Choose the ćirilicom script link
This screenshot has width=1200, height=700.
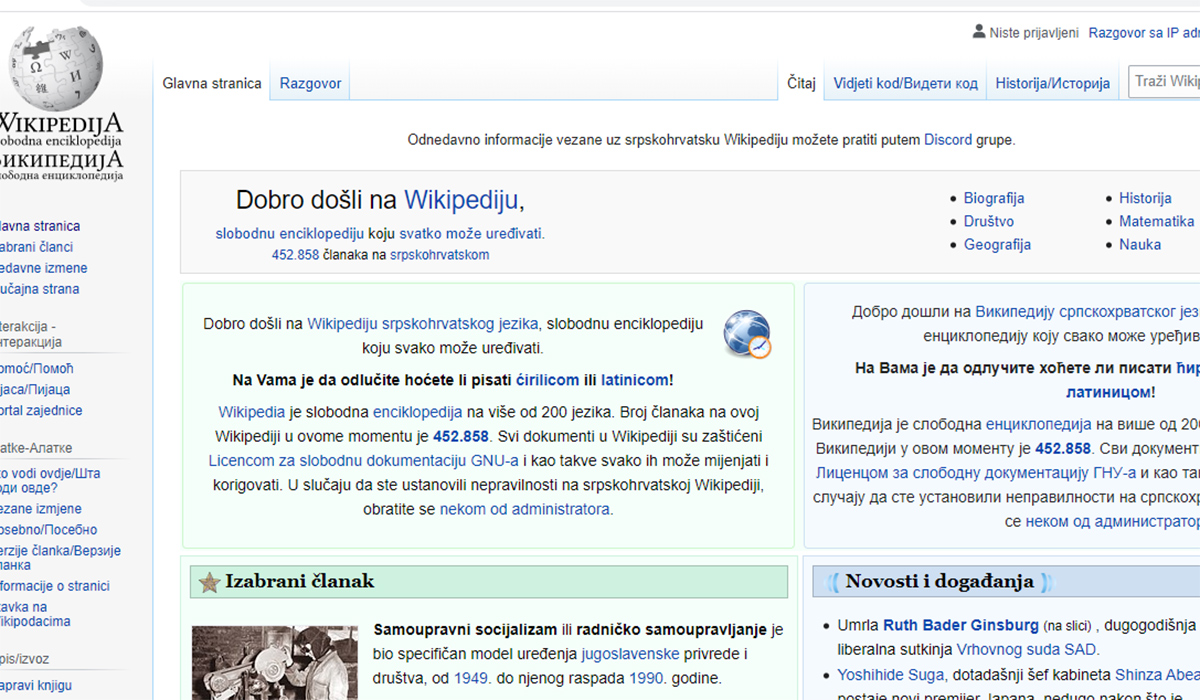[548, 380]
